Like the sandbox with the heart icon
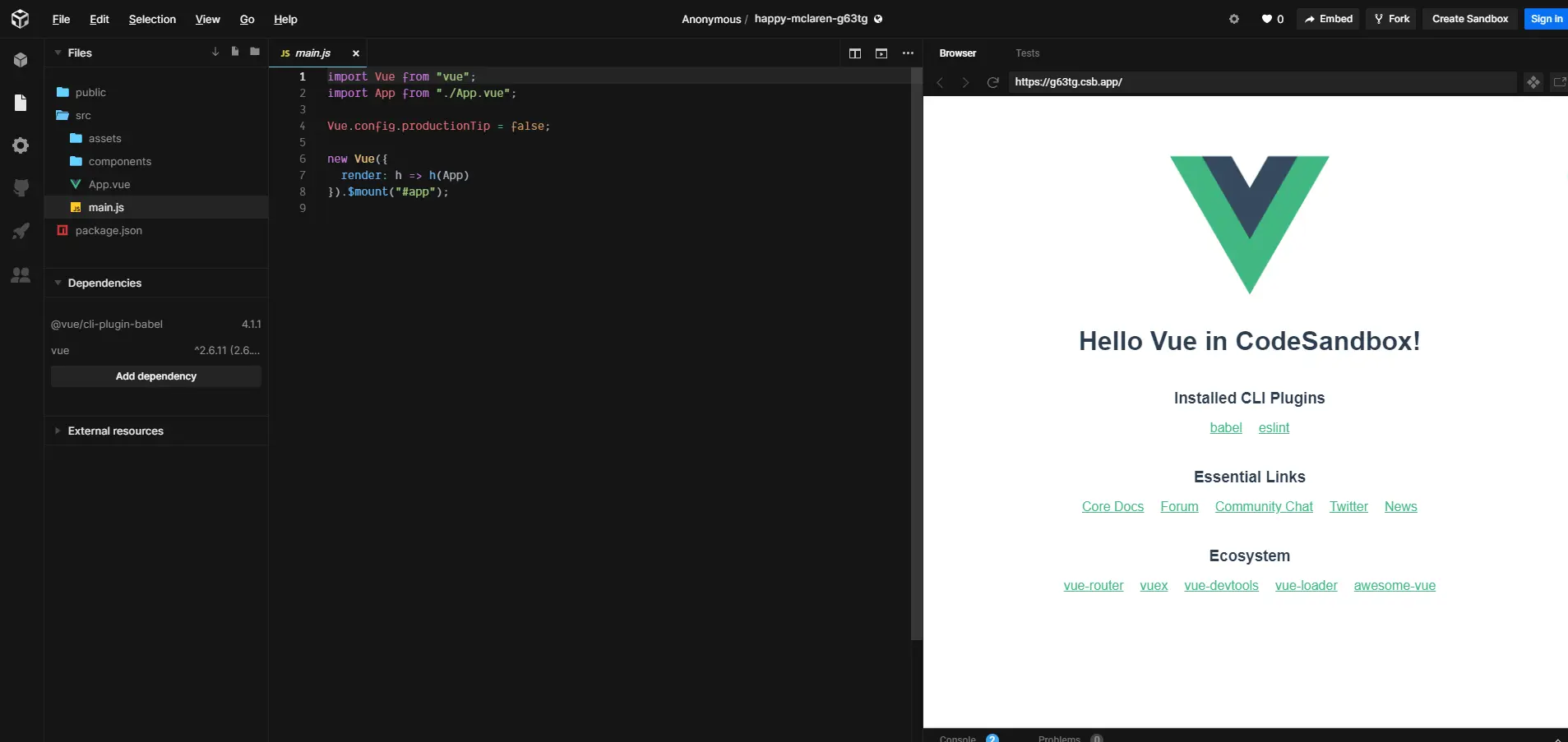 click(1267, 19)
